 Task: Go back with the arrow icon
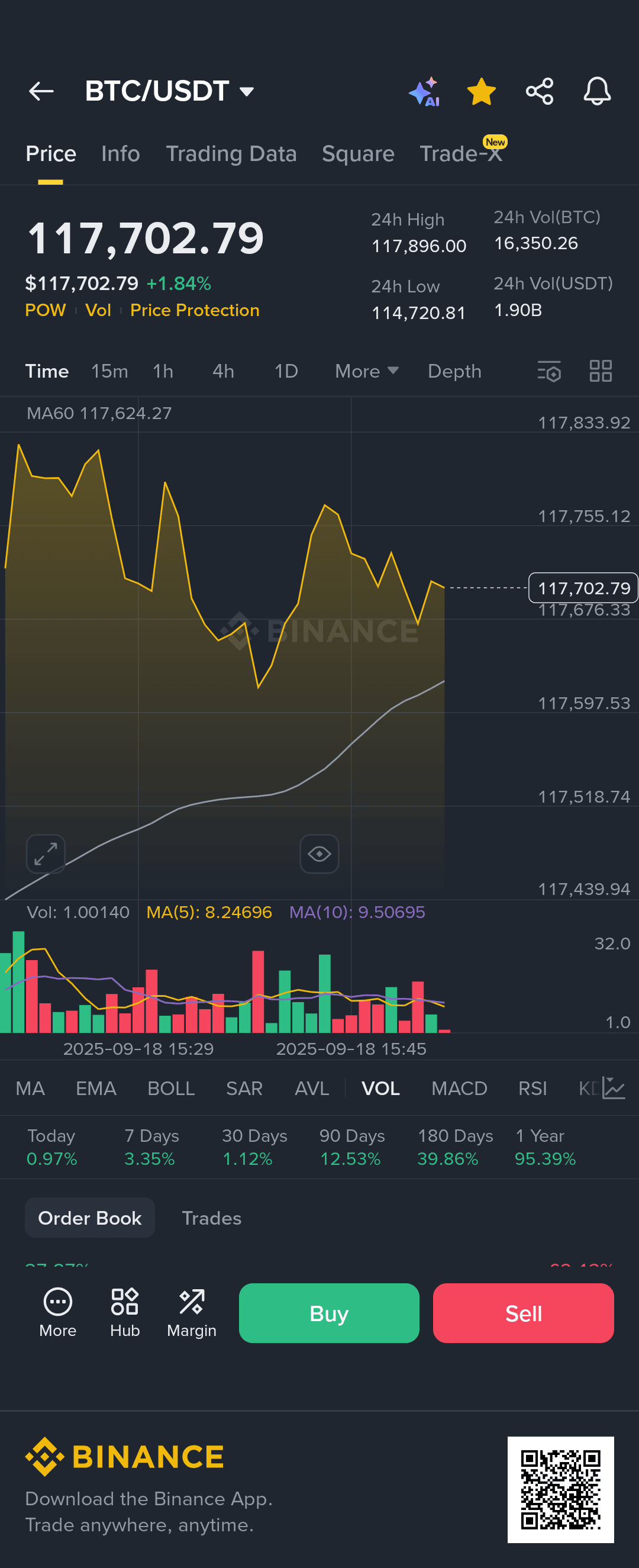[x=41, y=91]
